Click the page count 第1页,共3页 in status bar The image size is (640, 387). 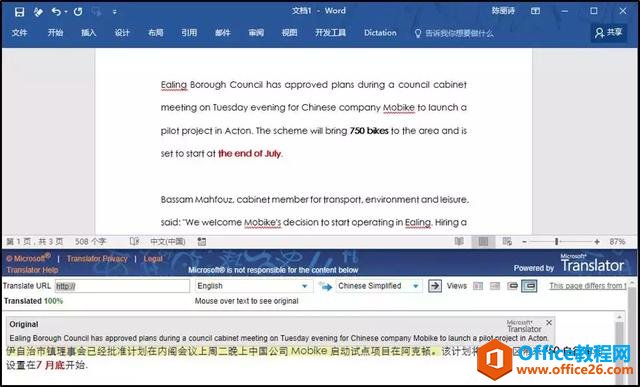coord(35,242)
